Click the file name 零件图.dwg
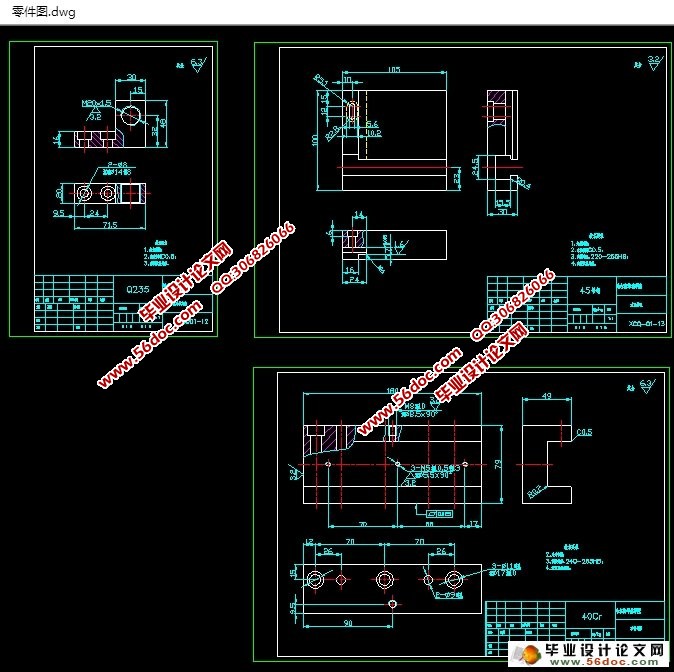The image size is (674, 672). click(x=43, y=12)
